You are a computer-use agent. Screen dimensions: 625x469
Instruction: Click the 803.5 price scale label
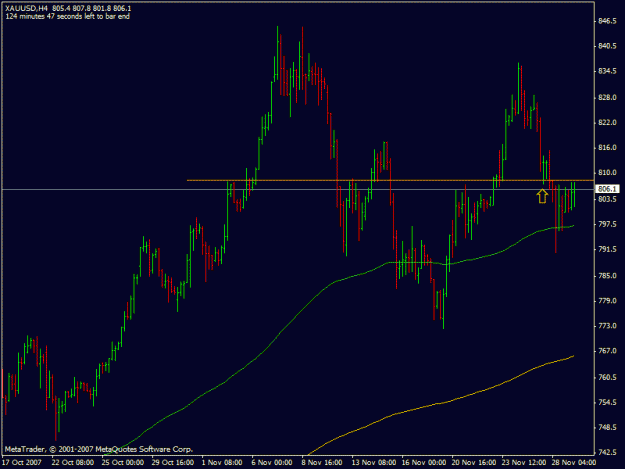tap(607, 199)
